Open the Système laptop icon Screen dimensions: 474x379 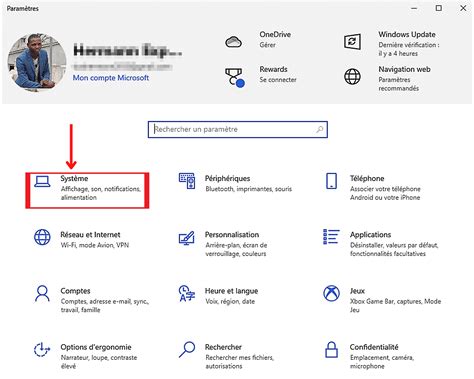click(42, 182)
